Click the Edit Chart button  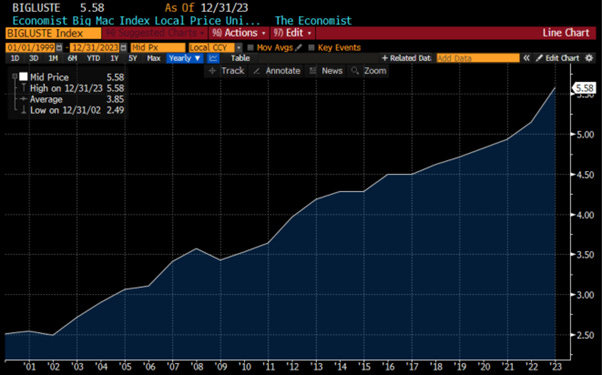click(x=557, y=58)
